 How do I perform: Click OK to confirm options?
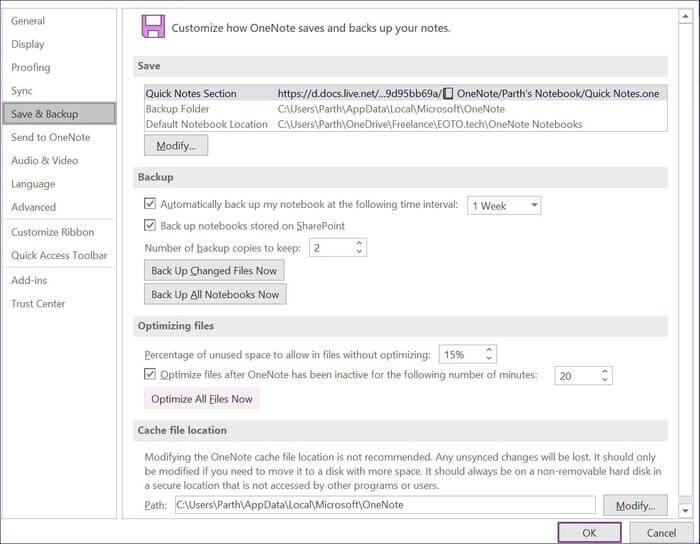(x=589, y=532)
